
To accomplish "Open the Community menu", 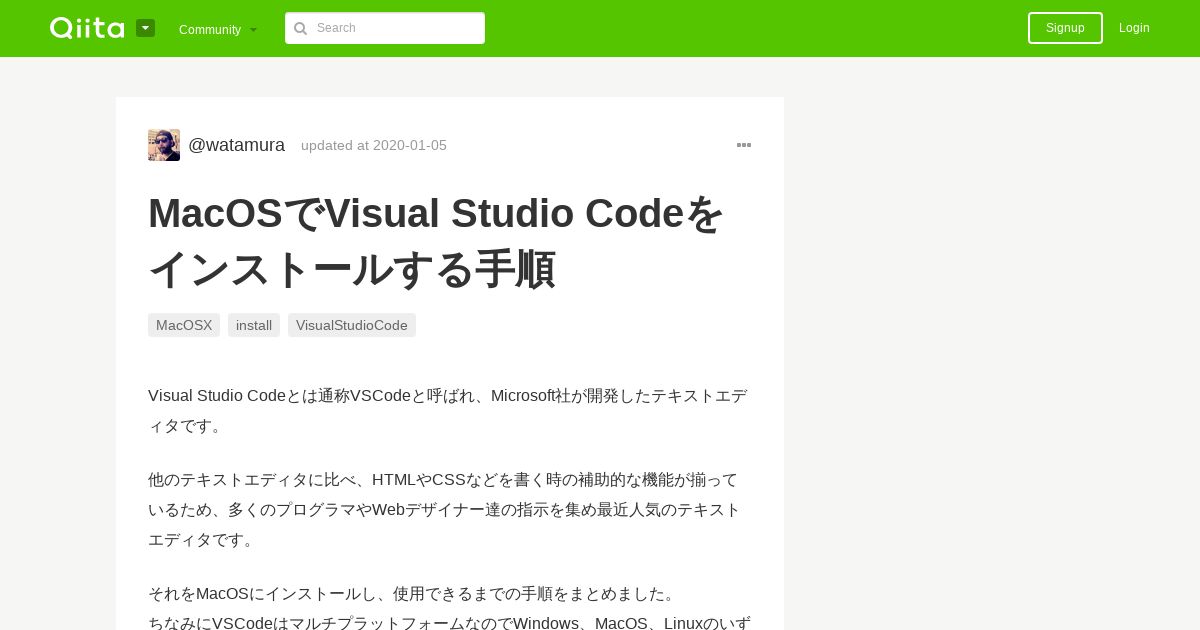I will 218,29.
